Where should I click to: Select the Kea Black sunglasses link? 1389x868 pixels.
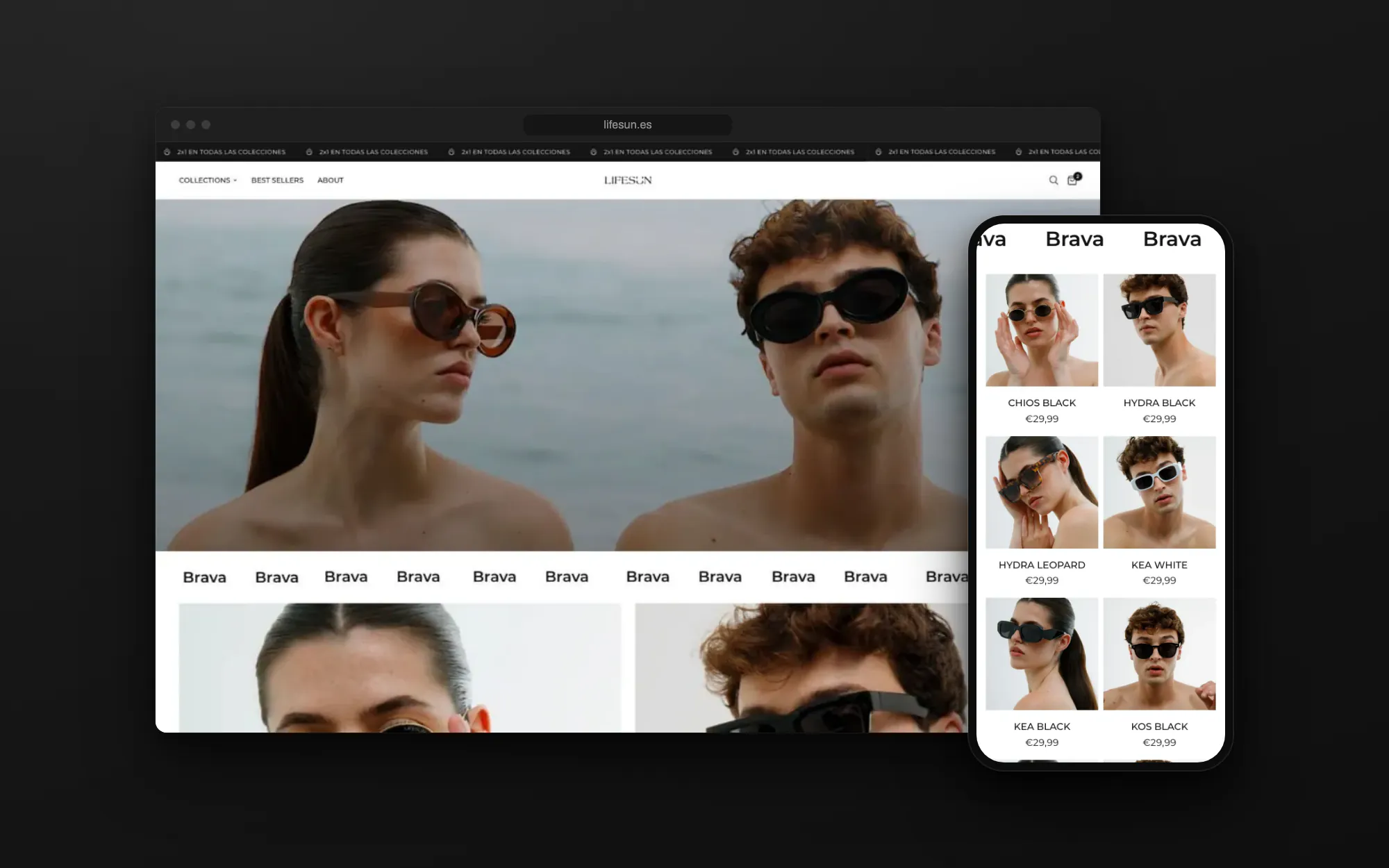tap(1042, 727)
